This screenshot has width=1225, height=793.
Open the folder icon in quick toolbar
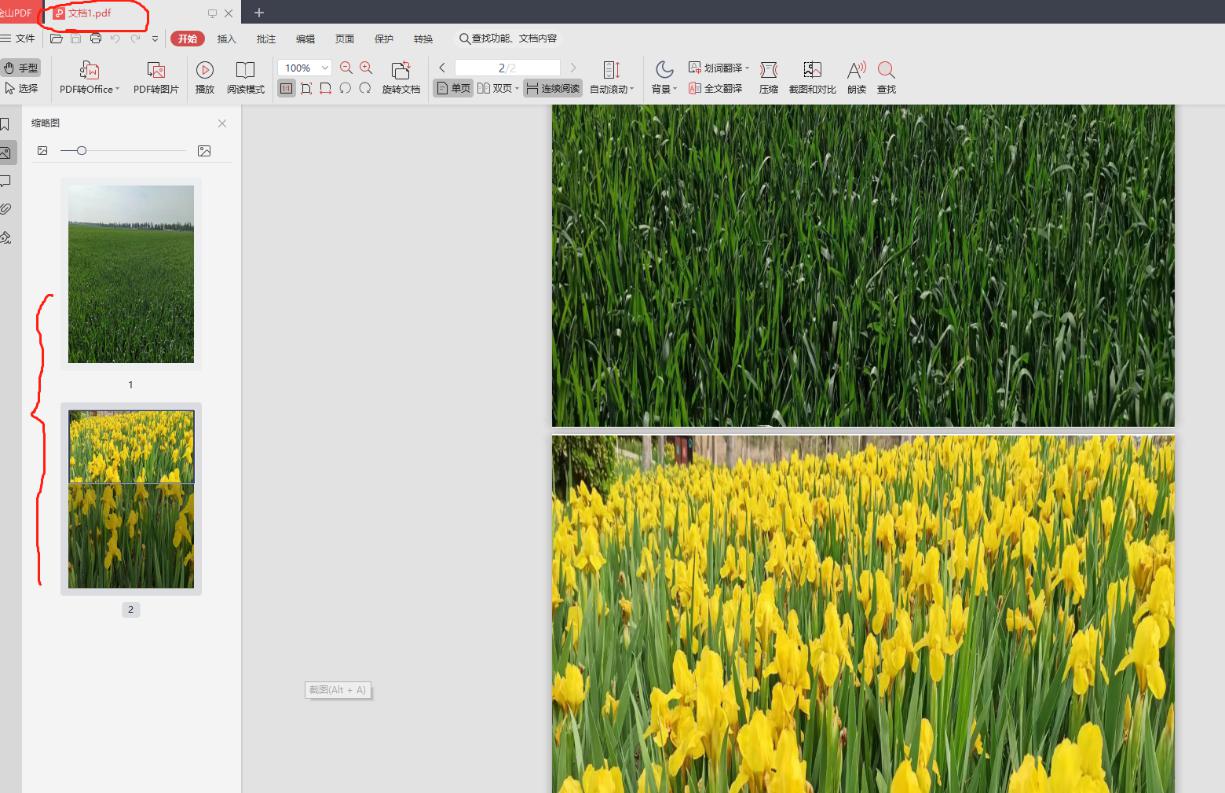(x=56, y=39)
